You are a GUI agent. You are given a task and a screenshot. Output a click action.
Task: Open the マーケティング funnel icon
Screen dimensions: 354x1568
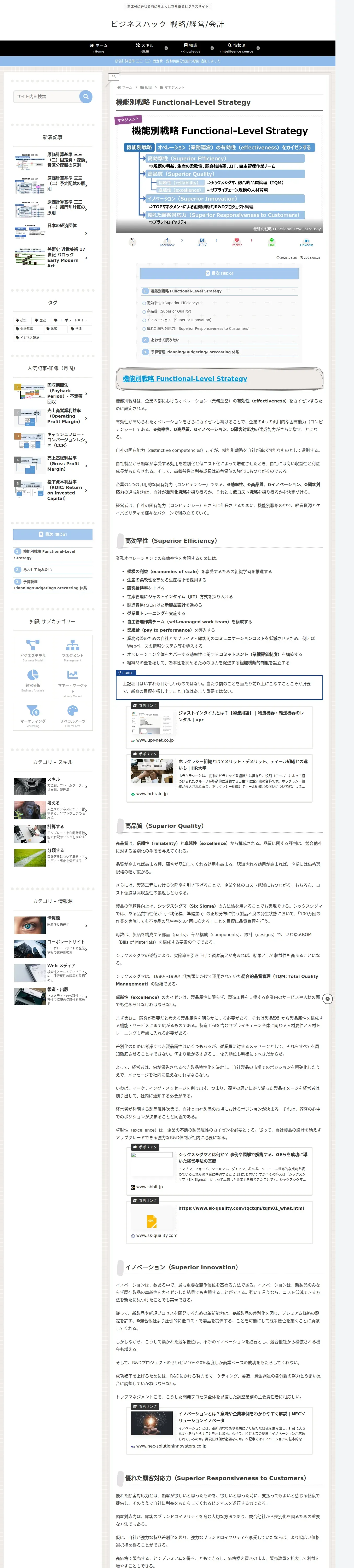33,710
